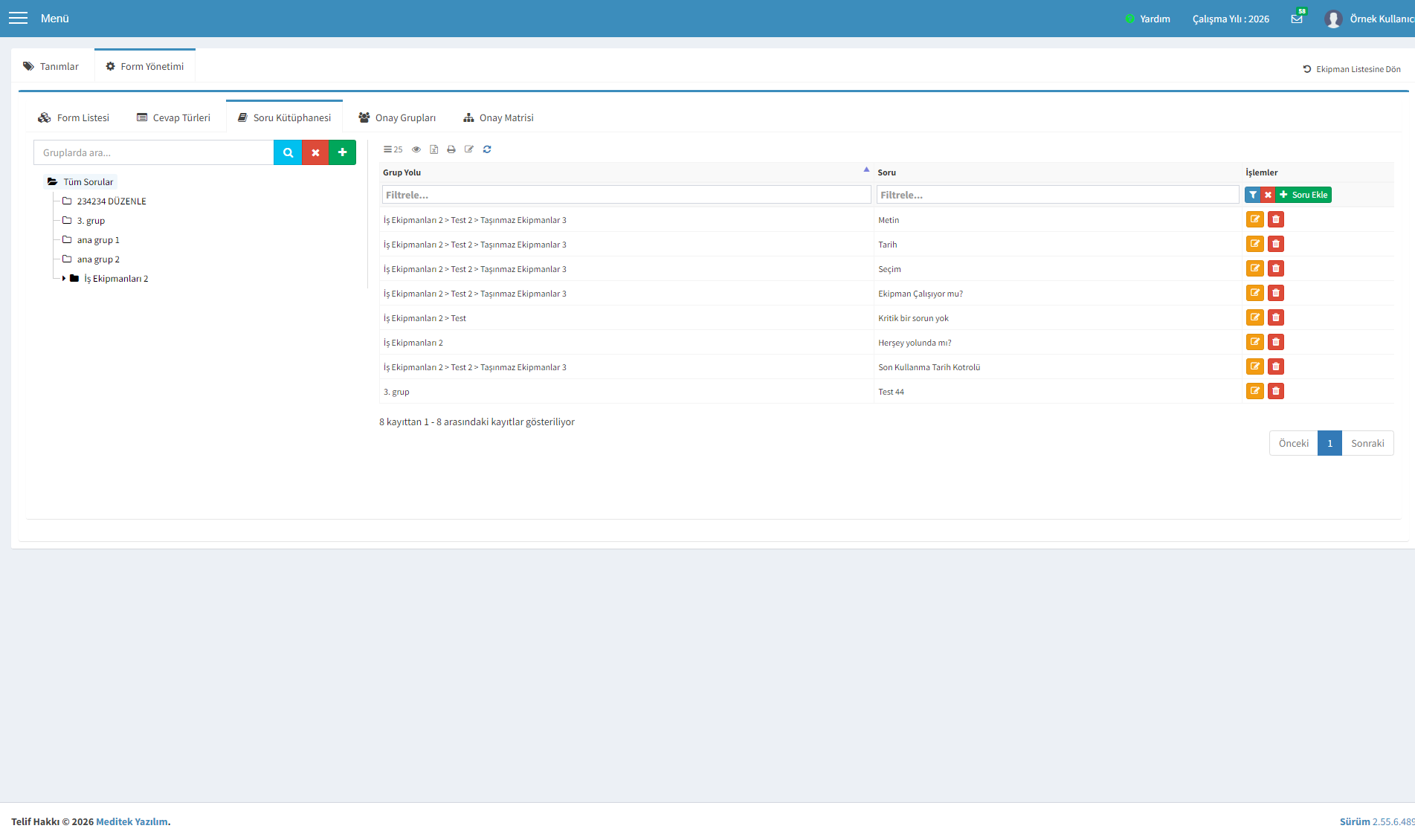Follow the Ekipman Listesine Dön link
Screen dimensions: 1415x840
tap(1352, 69)
